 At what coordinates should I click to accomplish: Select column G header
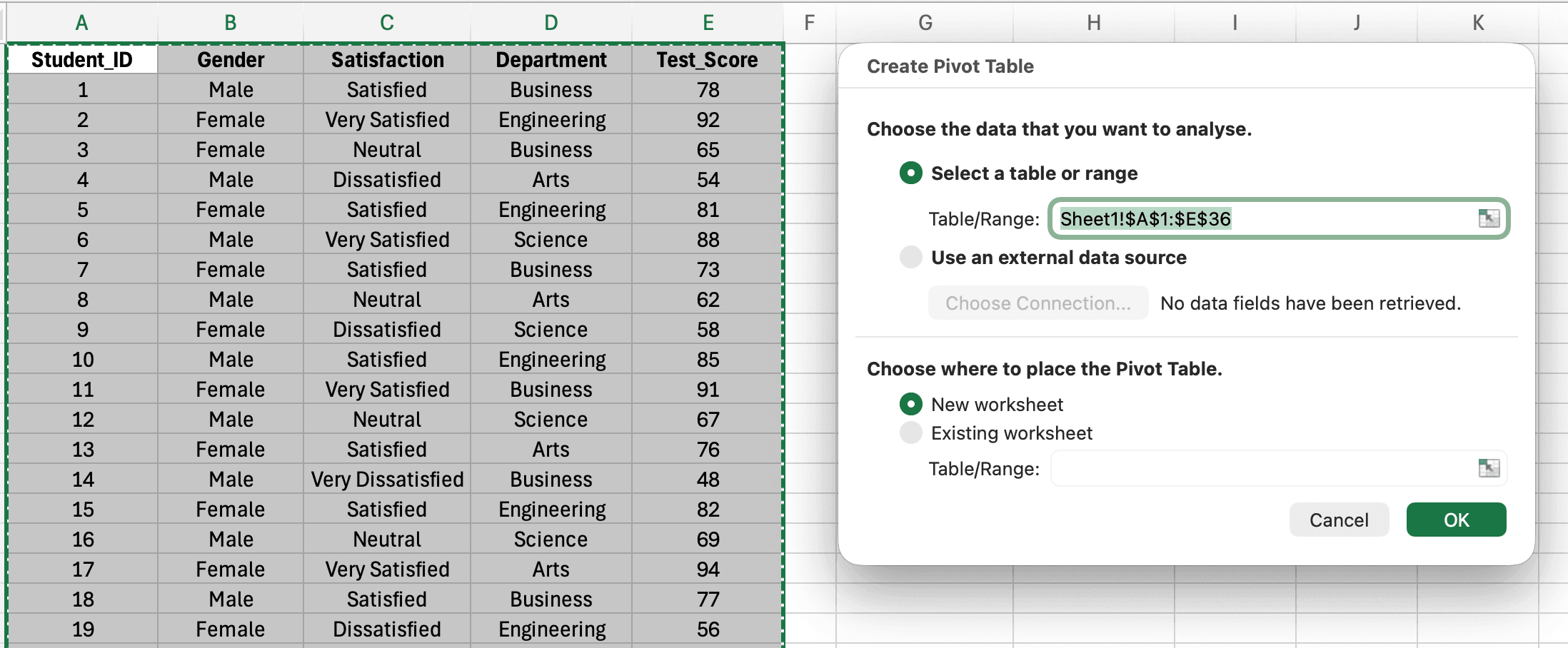(925, 21)
